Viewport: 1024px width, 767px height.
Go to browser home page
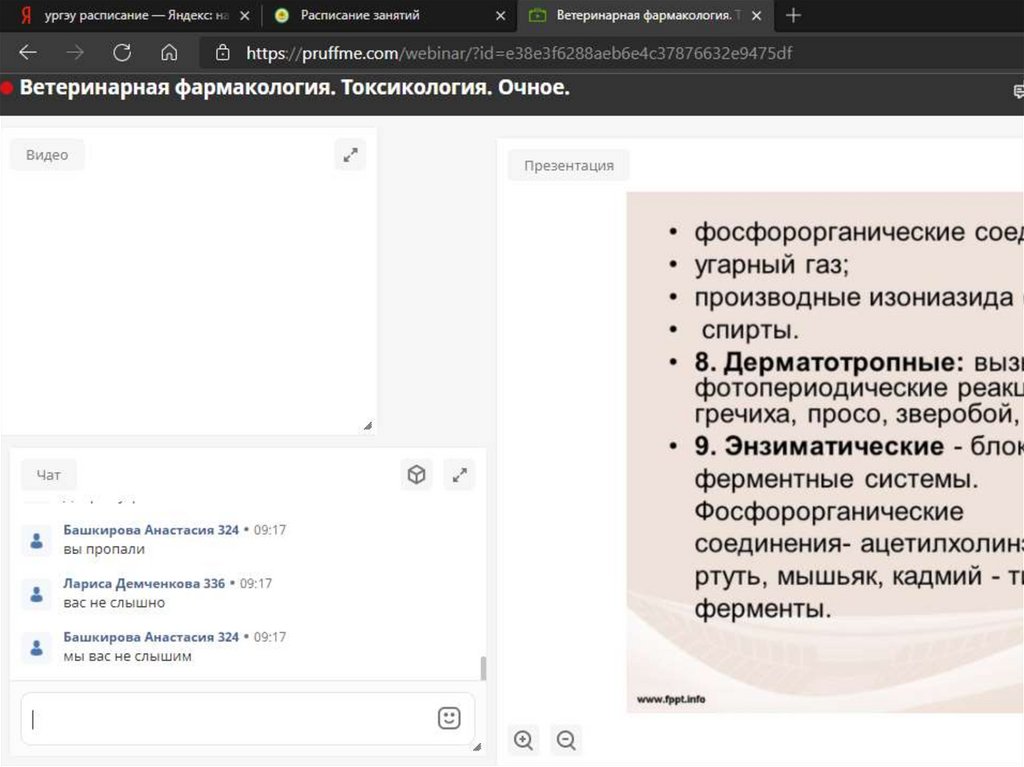169,53
